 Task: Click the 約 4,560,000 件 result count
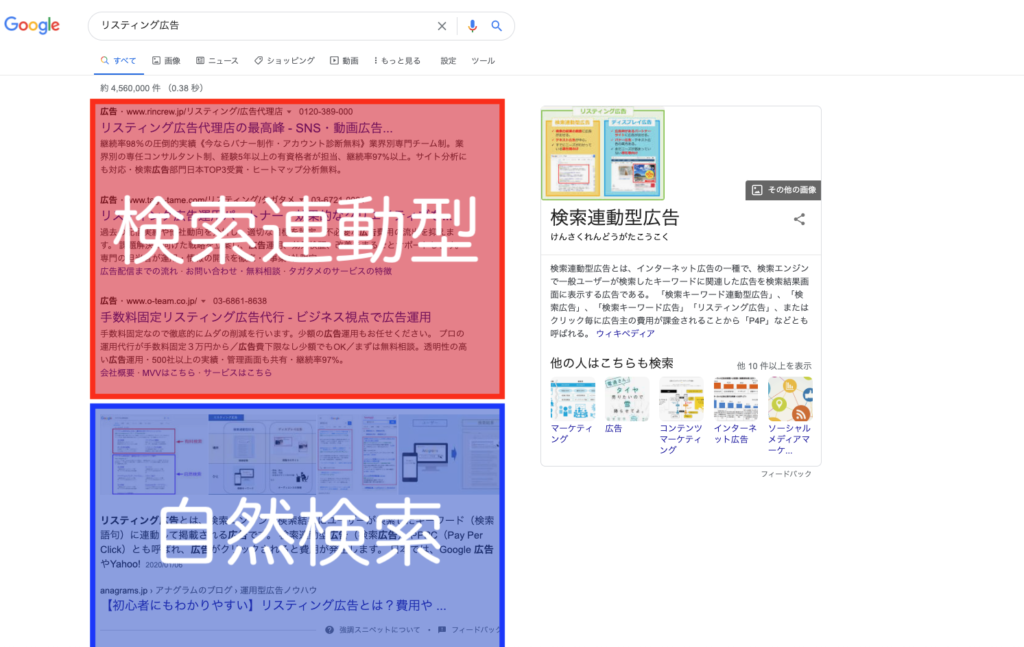click(152, 88)
